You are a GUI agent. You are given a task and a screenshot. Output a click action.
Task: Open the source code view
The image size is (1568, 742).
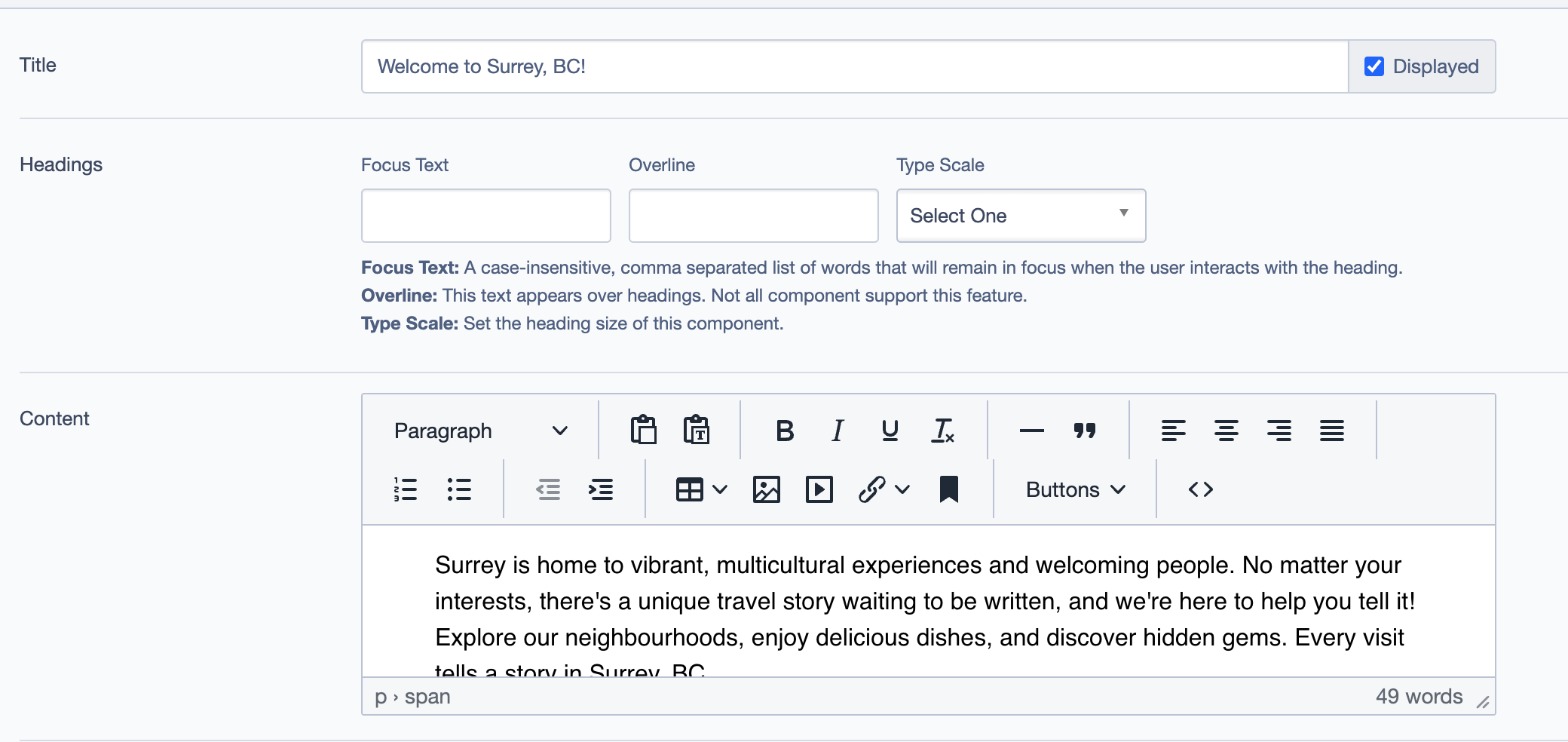click(x=1200, y=489)
